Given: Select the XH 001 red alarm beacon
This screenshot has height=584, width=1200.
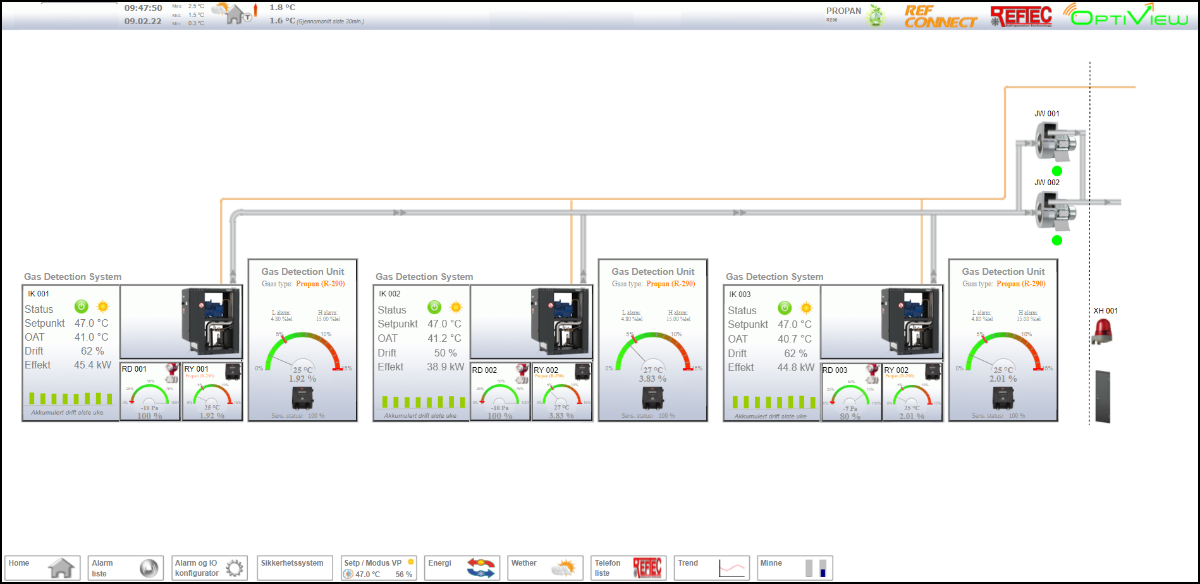Looking at the screenshot, I should (x=1102, y=332).
